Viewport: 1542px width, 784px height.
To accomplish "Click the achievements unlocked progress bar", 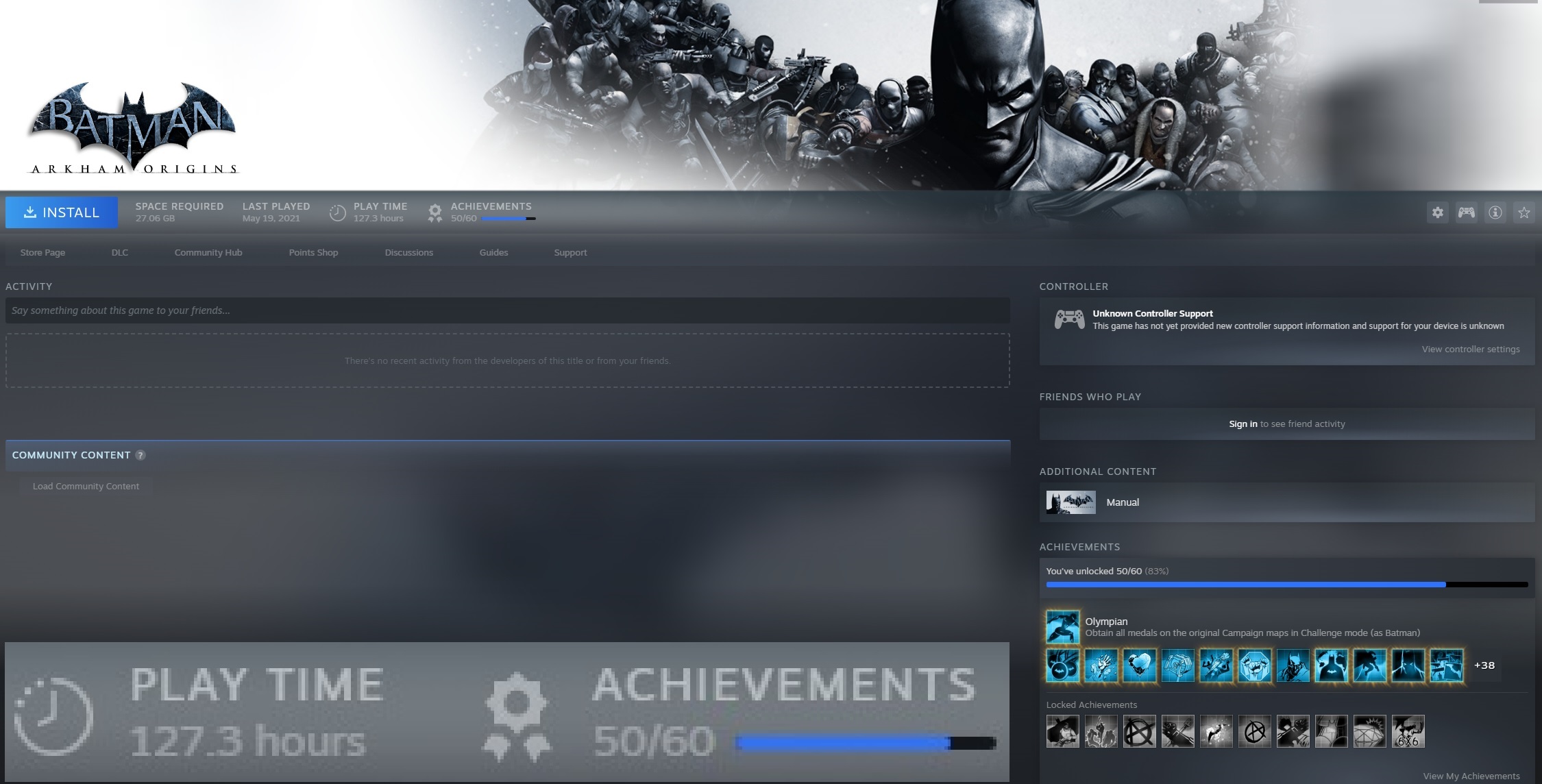I will 1286,585.
